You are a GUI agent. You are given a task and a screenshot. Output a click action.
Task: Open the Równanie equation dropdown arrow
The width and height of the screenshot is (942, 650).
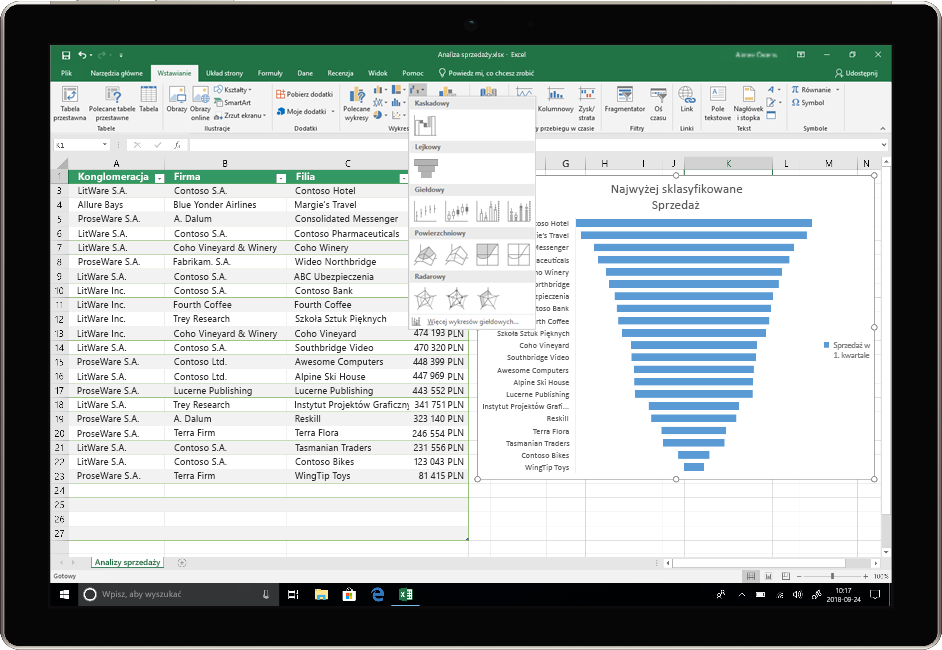837,90
